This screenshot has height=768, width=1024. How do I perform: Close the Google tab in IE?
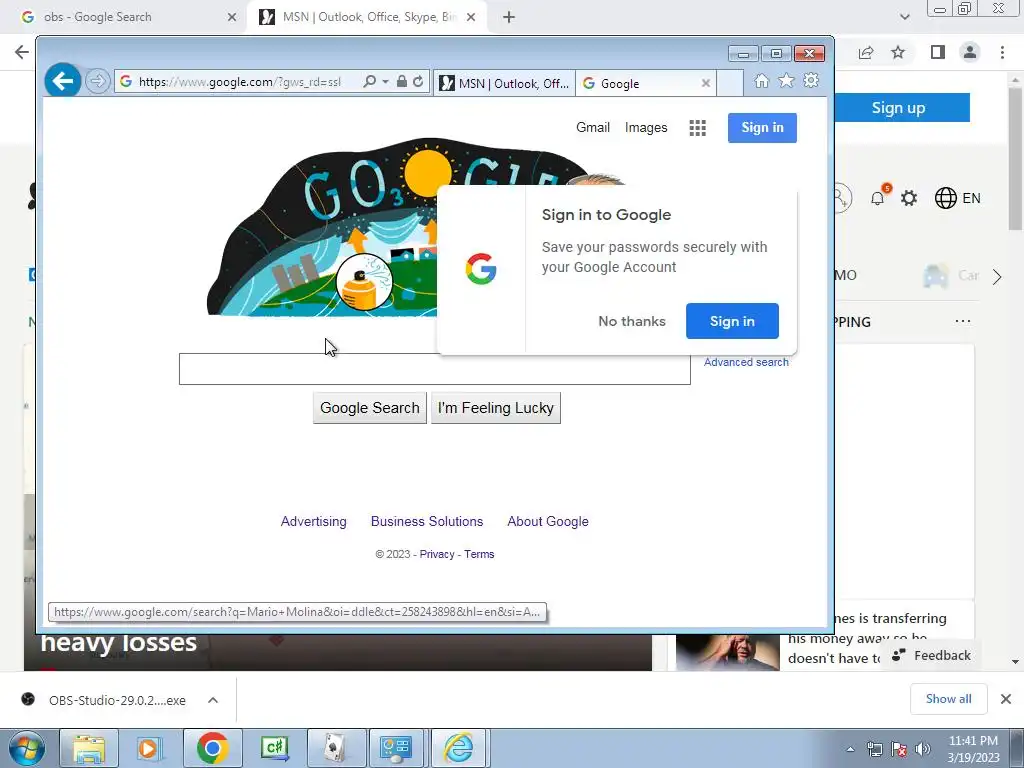click(705, 84)
